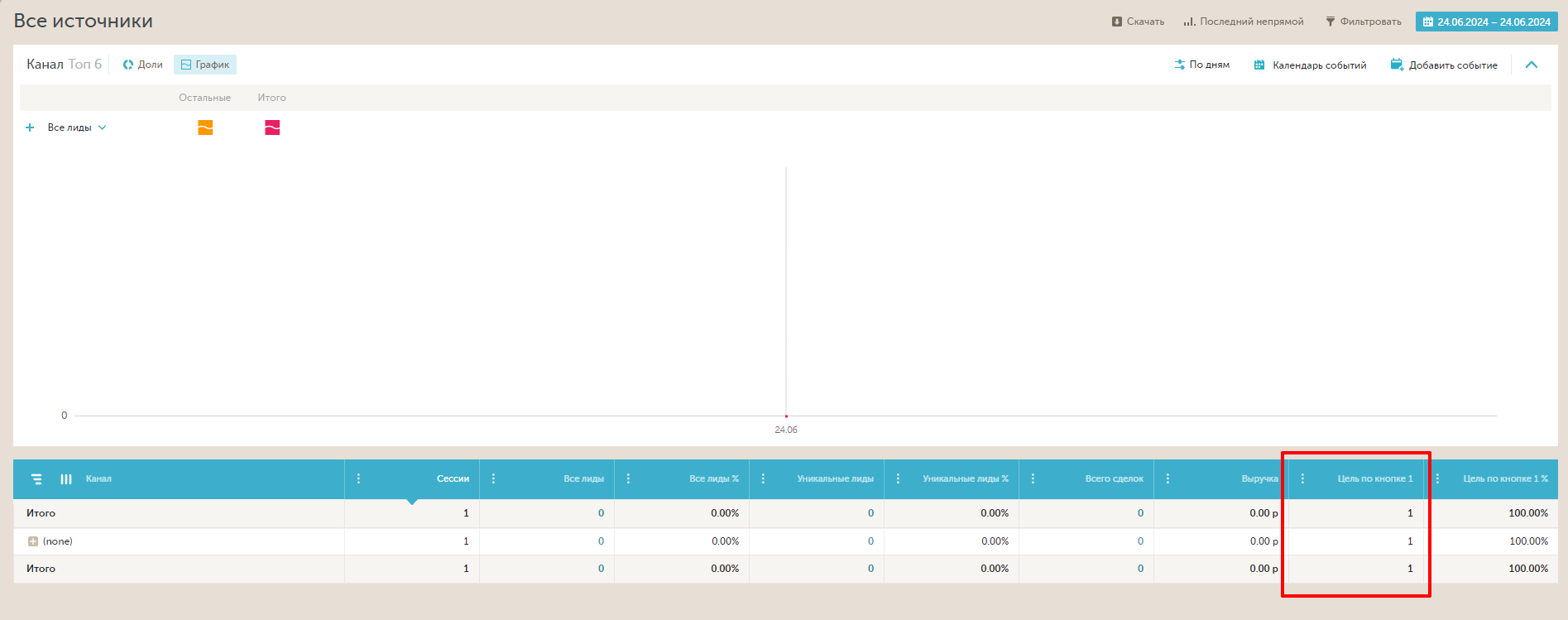Click the Все лиды value in the (none) row
The image size is (1568, 620).
[x=601, y=541]
